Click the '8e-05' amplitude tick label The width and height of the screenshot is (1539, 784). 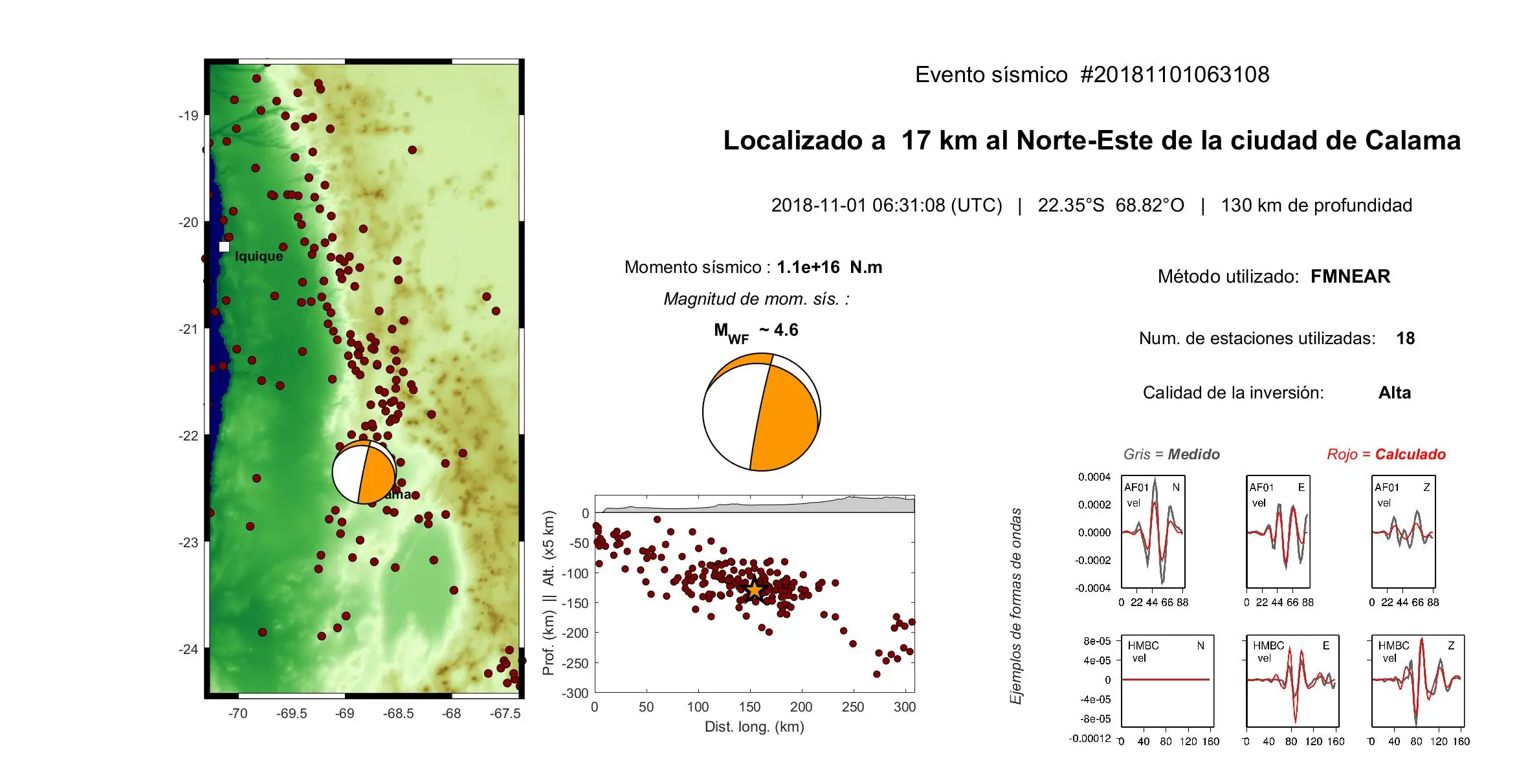pos(1097,641)
